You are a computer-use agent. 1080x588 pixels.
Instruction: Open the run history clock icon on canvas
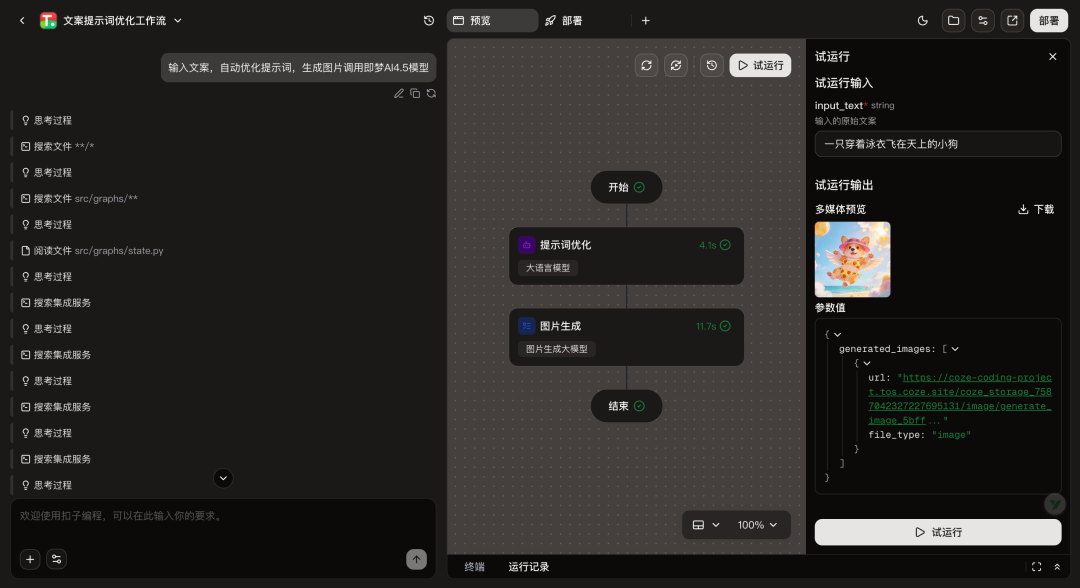point(711,65)
